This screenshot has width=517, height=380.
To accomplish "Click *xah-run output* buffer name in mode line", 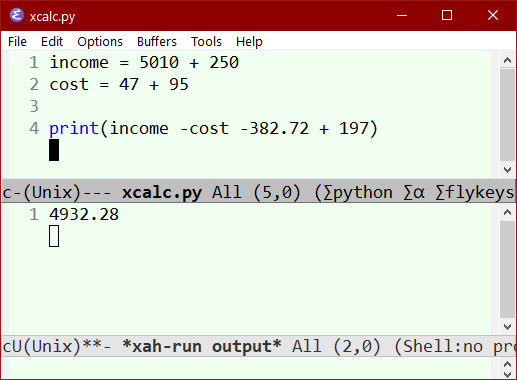I will click(x=202, y=347).
